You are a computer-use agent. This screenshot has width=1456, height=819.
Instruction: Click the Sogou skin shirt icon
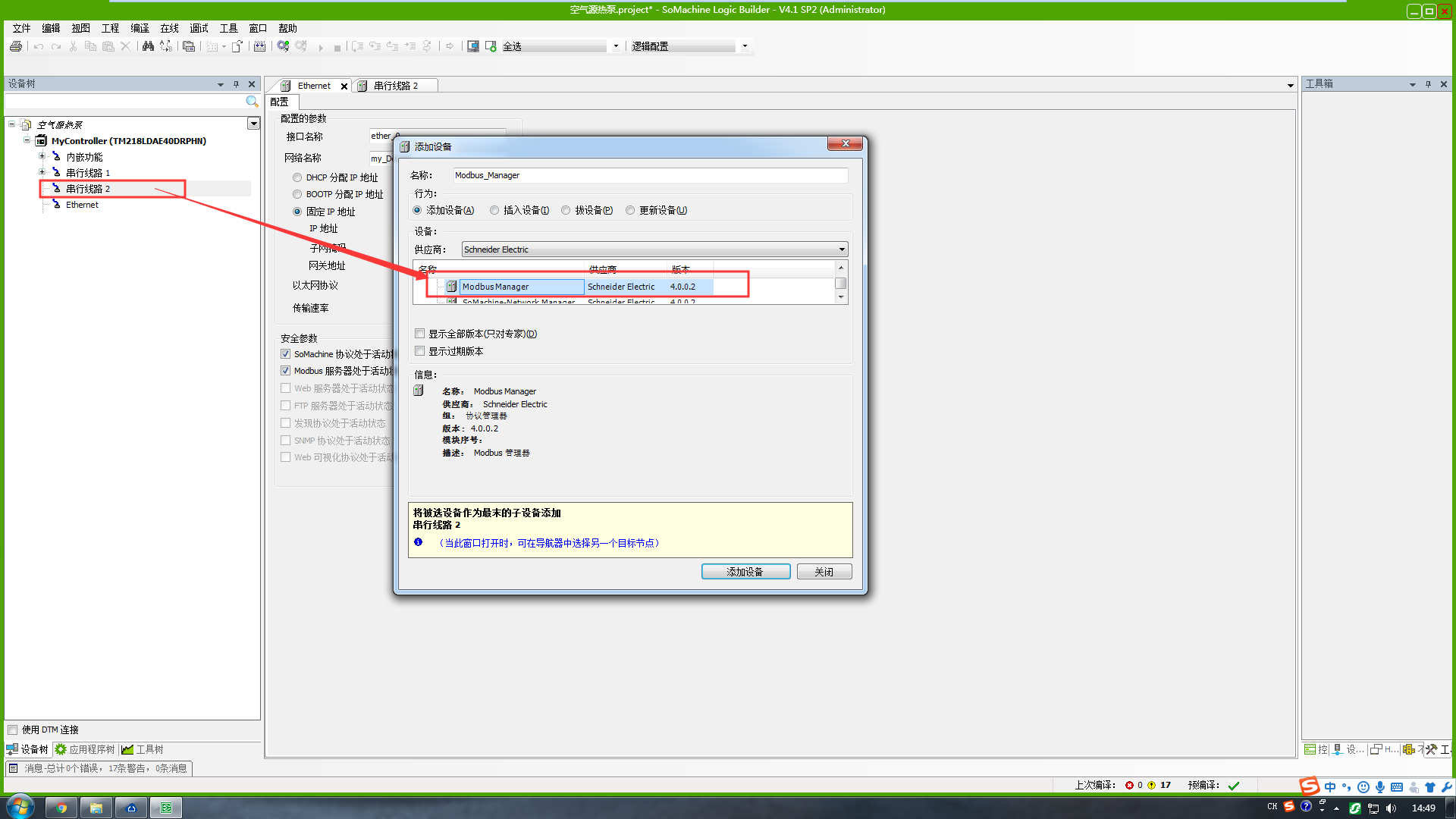pos(1430,786)
